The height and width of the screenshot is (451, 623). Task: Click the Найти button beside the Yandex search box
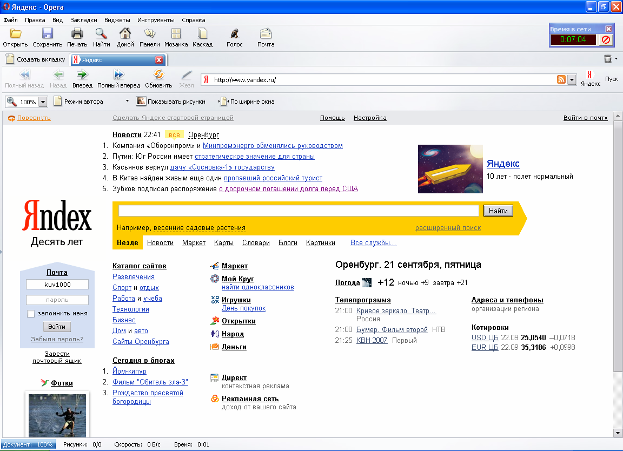(498, 210)
